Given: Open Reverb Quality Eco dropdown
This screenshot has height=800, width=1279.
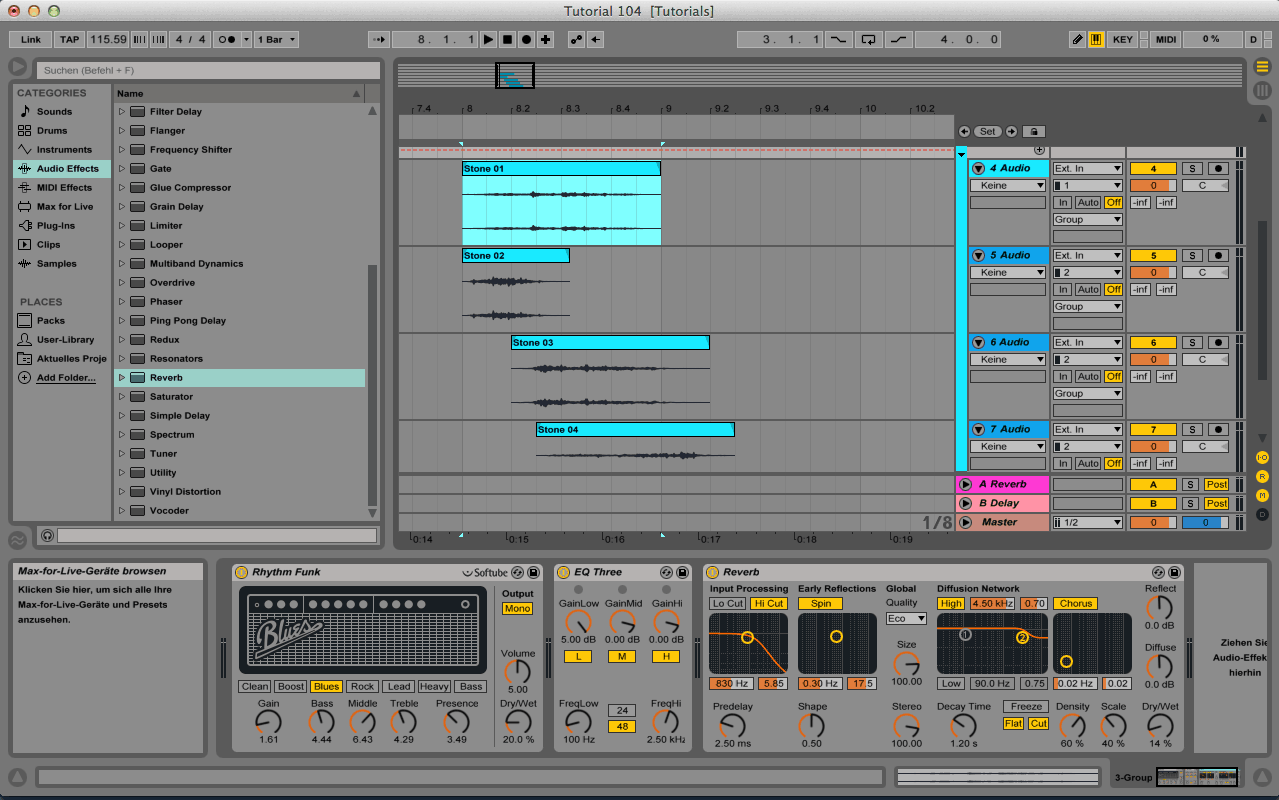Looking at the screenshot, I should click(906, 619).
